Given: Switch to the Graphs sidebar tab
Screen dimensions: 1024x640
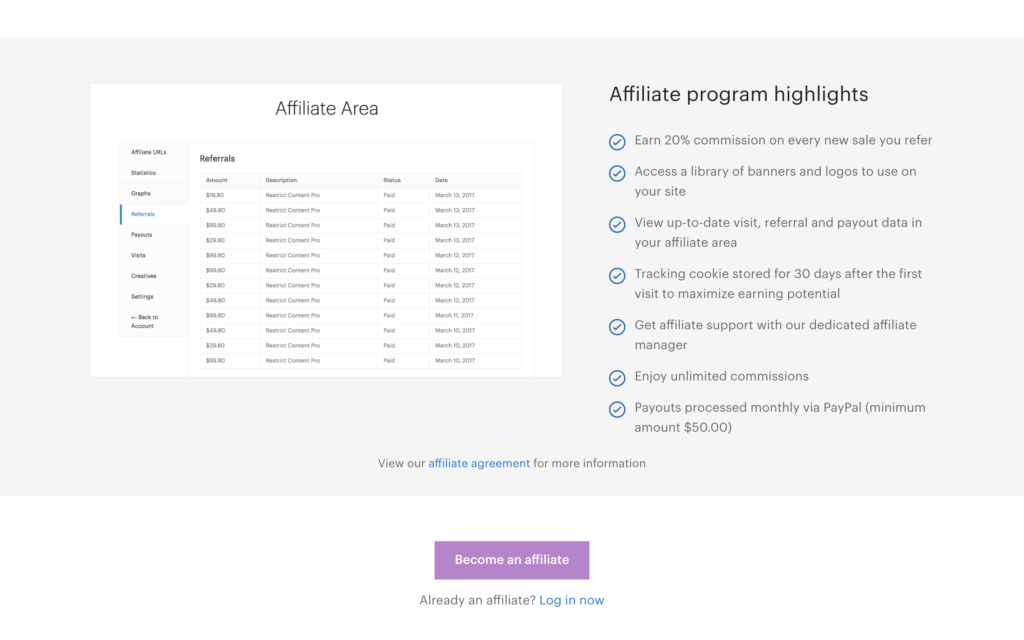Looking at the screenshot, I should 141,193.
